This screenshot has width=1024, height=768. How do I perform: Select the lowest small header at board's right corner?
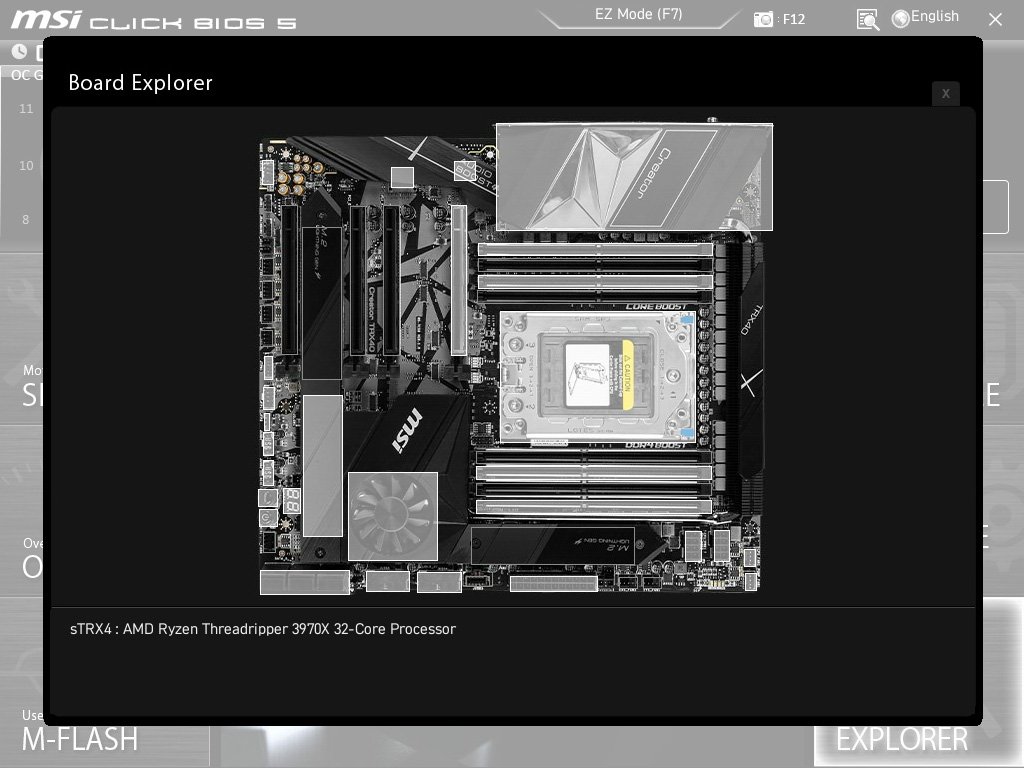pos(750,581)
